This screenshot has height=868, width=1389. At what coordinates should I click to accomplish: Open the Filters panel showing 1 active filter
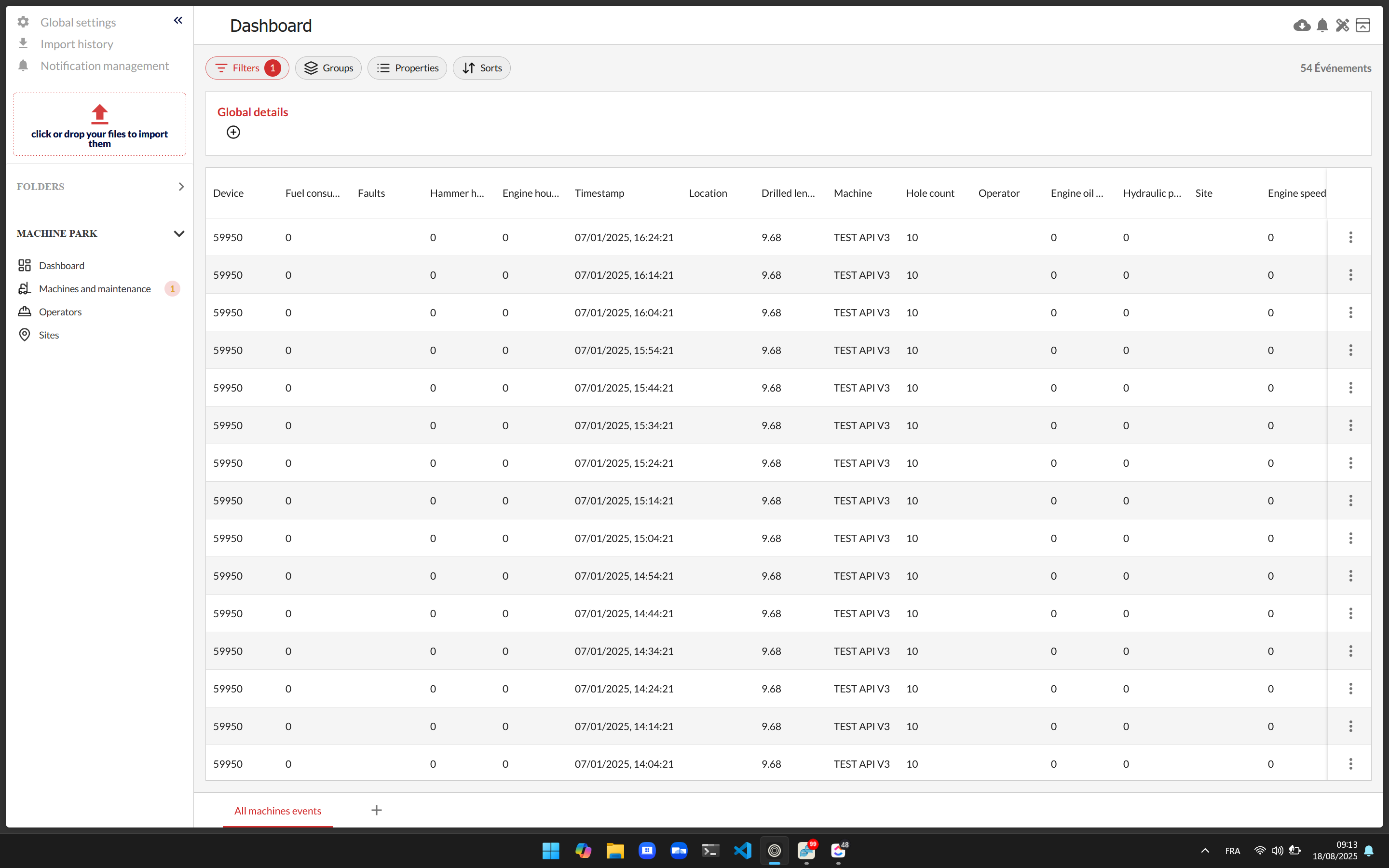tap(247, 68)
